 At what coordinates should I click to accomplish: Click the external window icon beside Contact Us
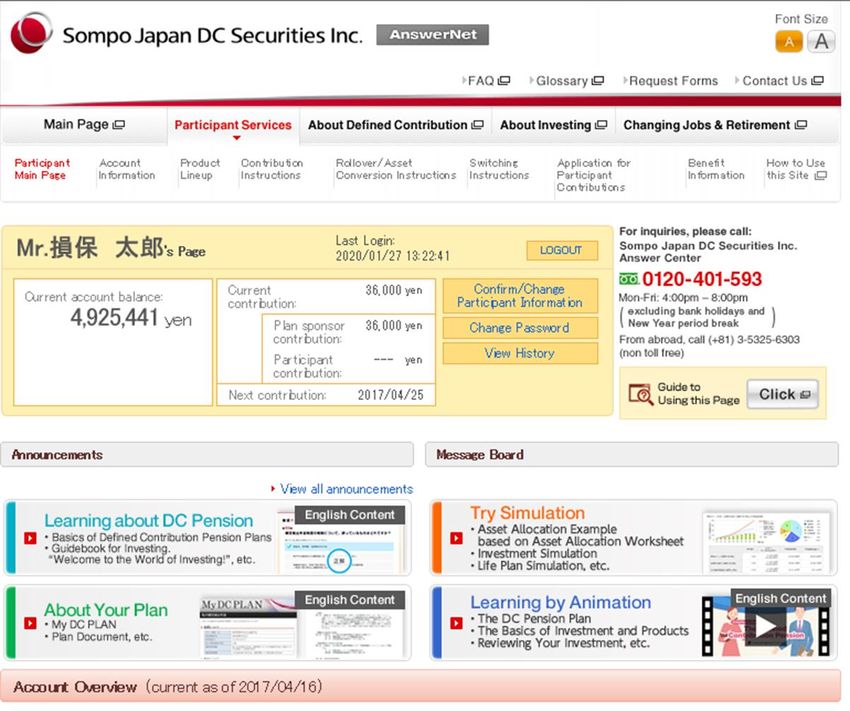(x=817, y=81)
